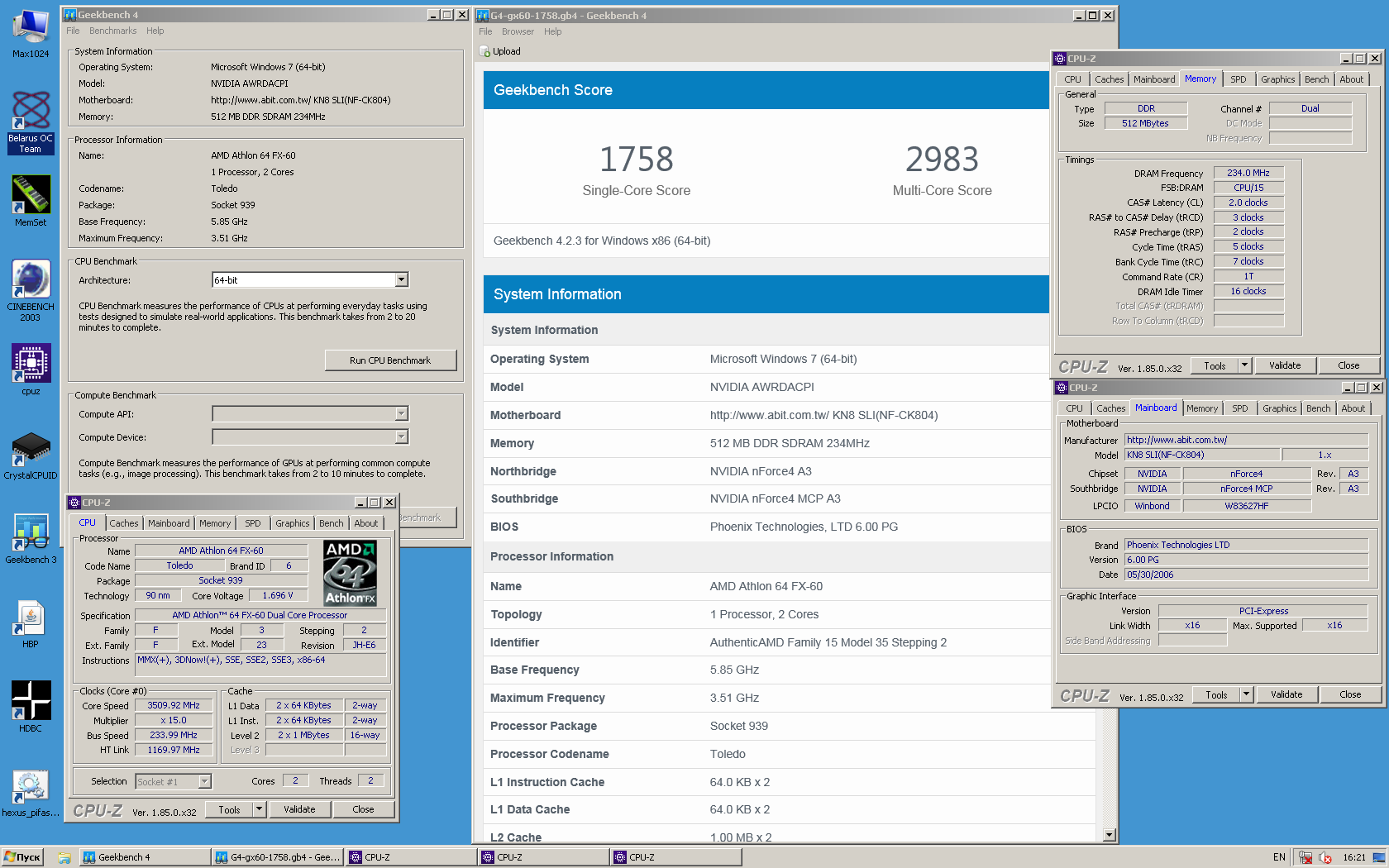Viewport: 1389px width, 868px height.
Task: Open the Architecture 64-bit dropdown
Action: [x=401, y=280]
